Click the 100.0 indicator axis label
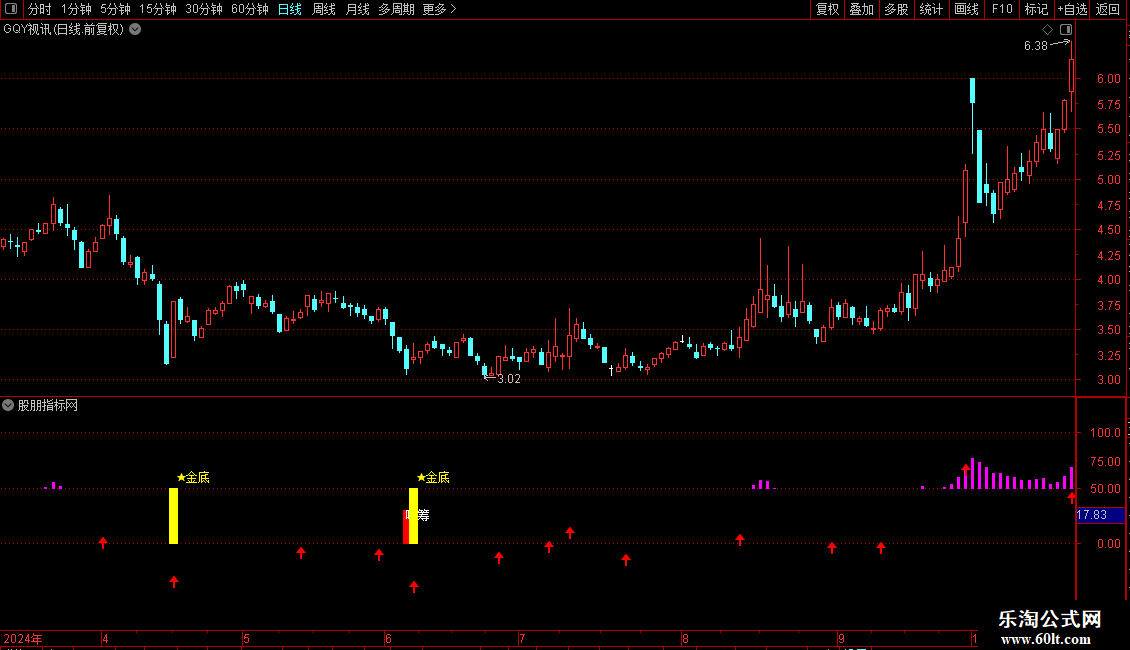 pyautogui.click(x=1105, y=433)
